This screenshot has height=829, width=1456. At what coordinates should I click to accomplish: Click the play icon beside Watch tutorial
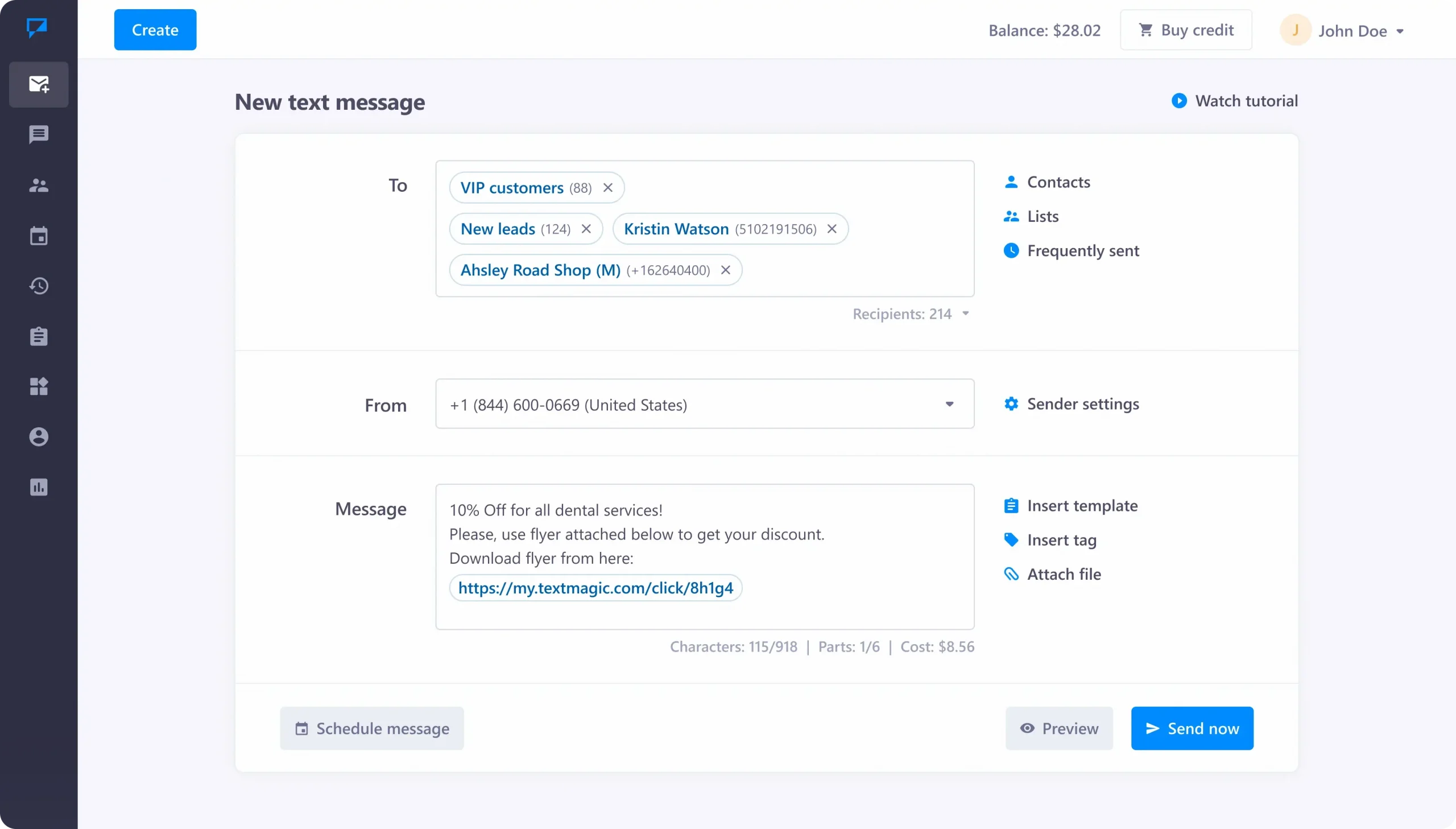click(1179, 101)
